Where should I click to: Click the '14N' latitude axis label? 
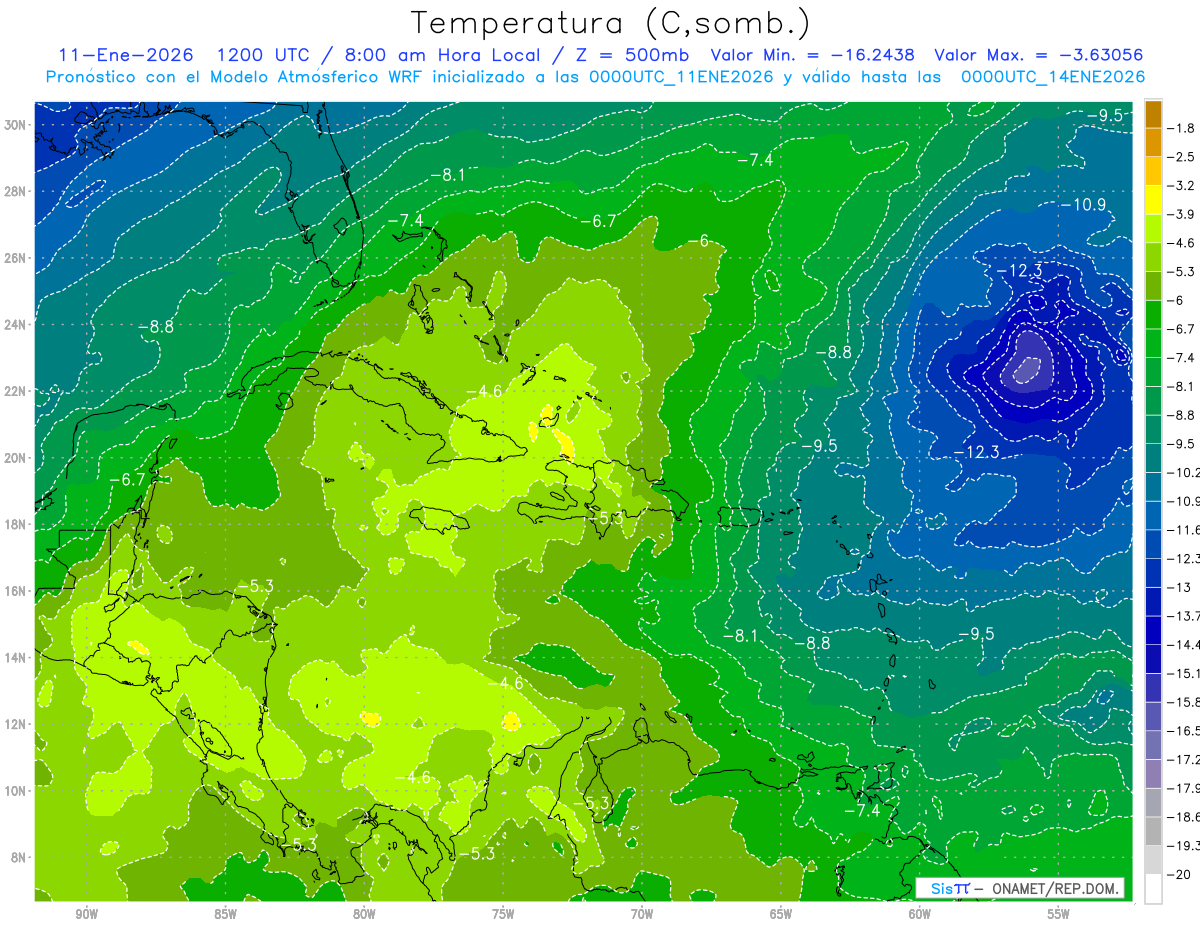[17, 658]
